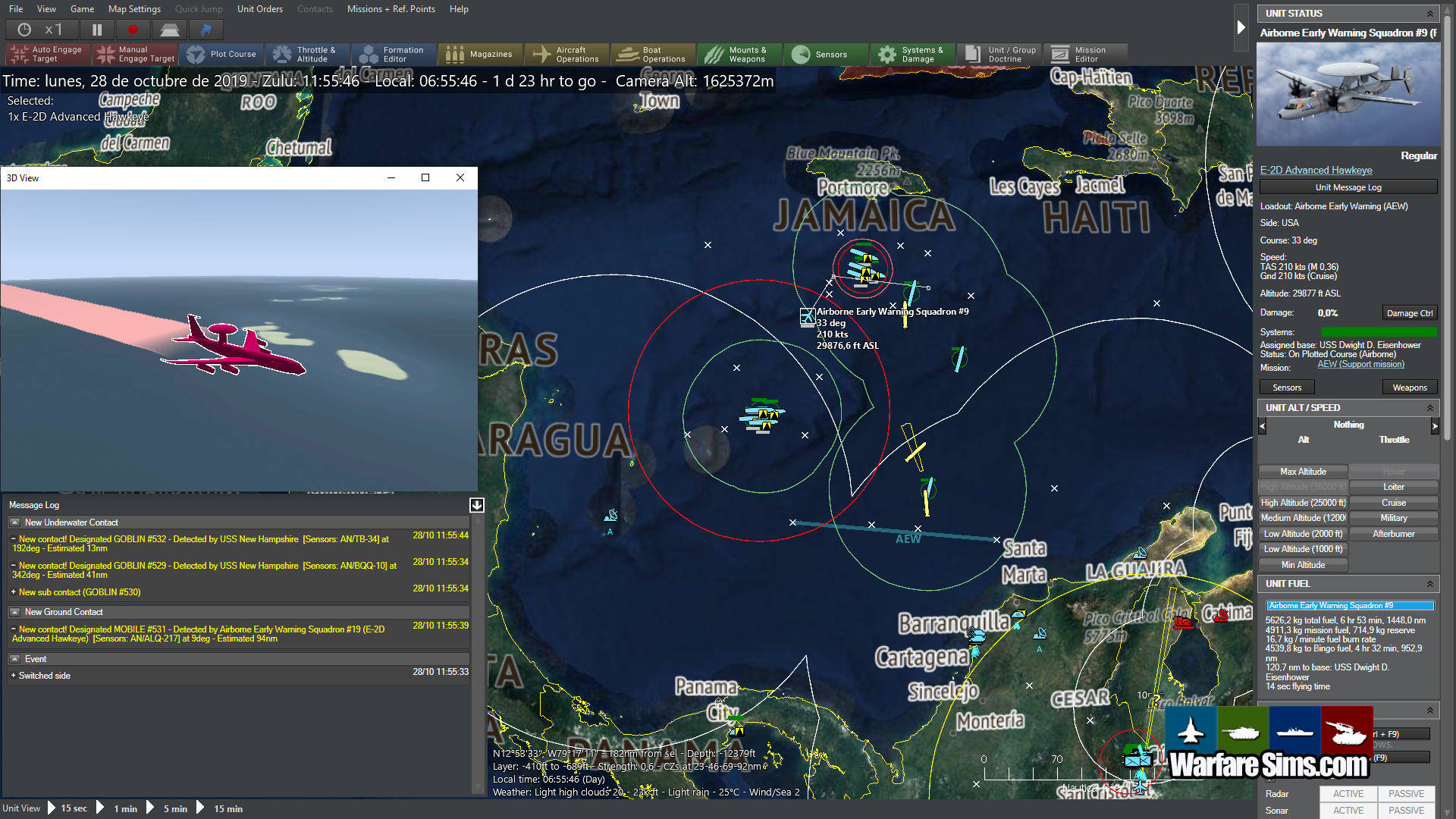Open Missions + Ref. Points menu
The image size is (1456, 819).
coord(391,9)
